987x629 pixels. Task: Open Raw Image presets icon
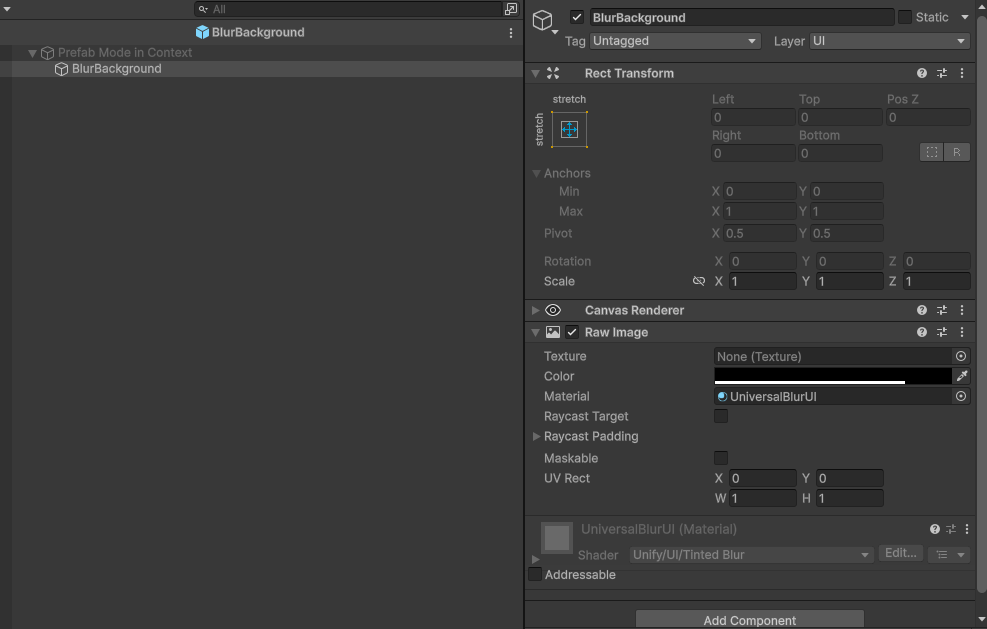(942, 332)
